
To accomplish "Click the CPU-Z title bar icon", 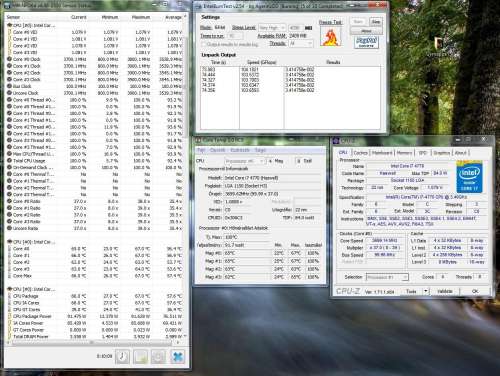I will tap(336, 141).
